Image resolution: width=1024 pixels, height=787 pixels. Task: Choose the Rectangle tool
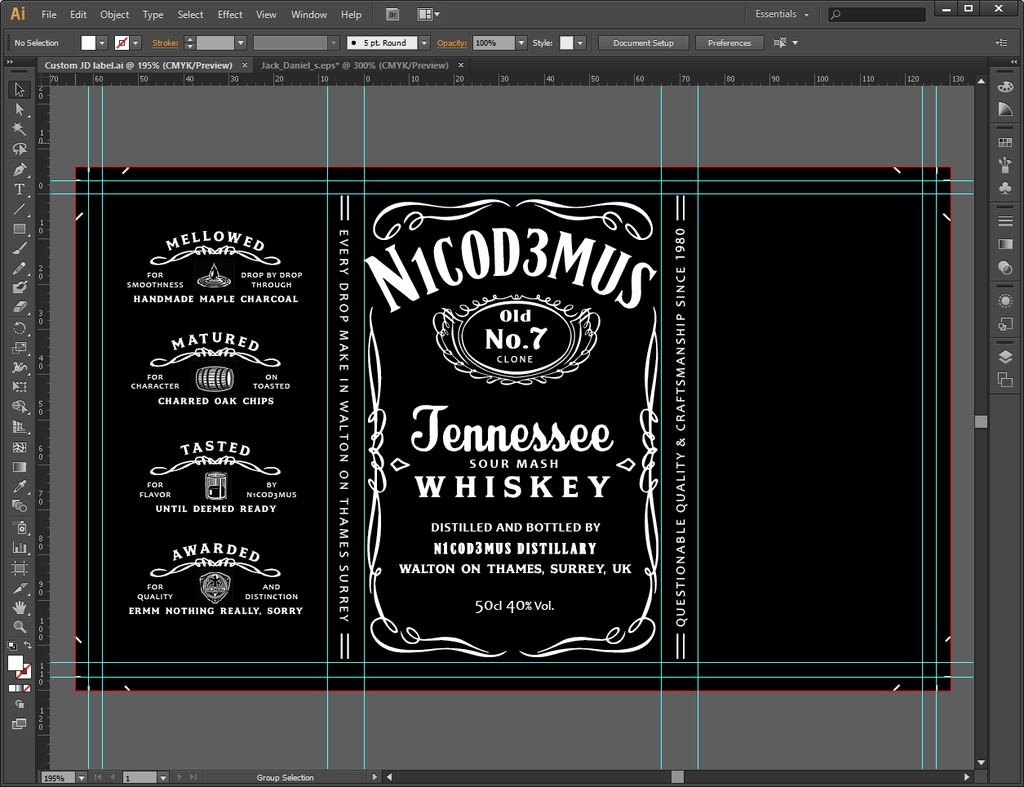pyautogui.click(x=19, y=229)
